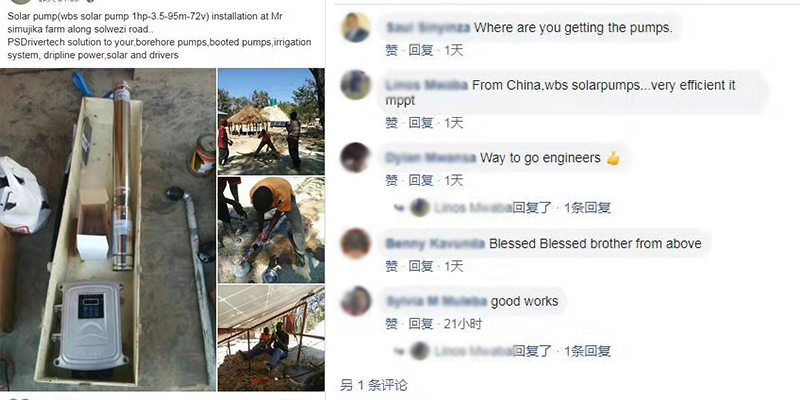Like the 'Where are you getting the pumps' comment
Image resolution: width=800 pixels, height=400 pixels.
pos(391,51)
